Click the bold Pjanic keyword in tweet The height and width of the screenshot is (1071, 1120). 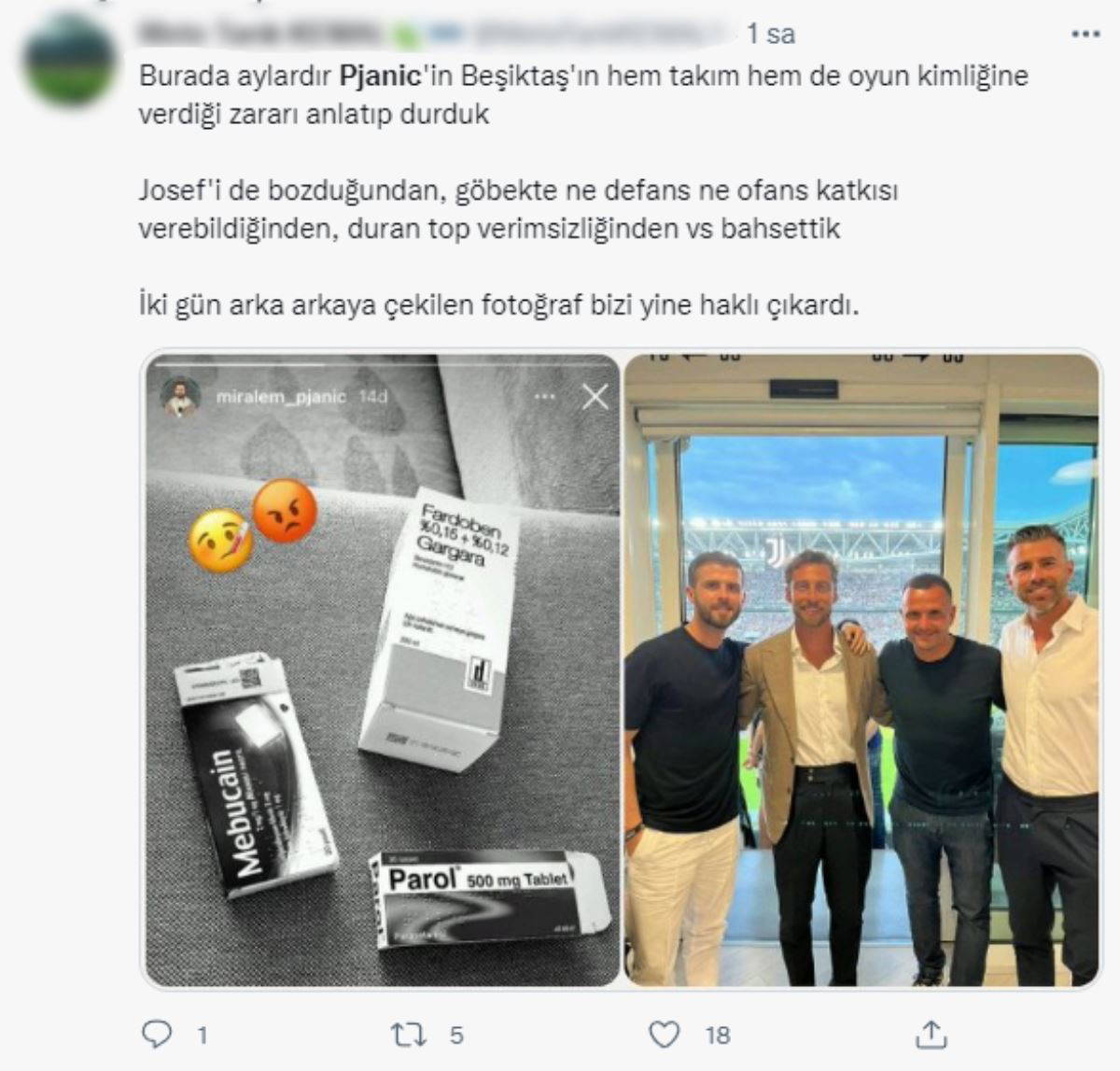pos(380,76)
